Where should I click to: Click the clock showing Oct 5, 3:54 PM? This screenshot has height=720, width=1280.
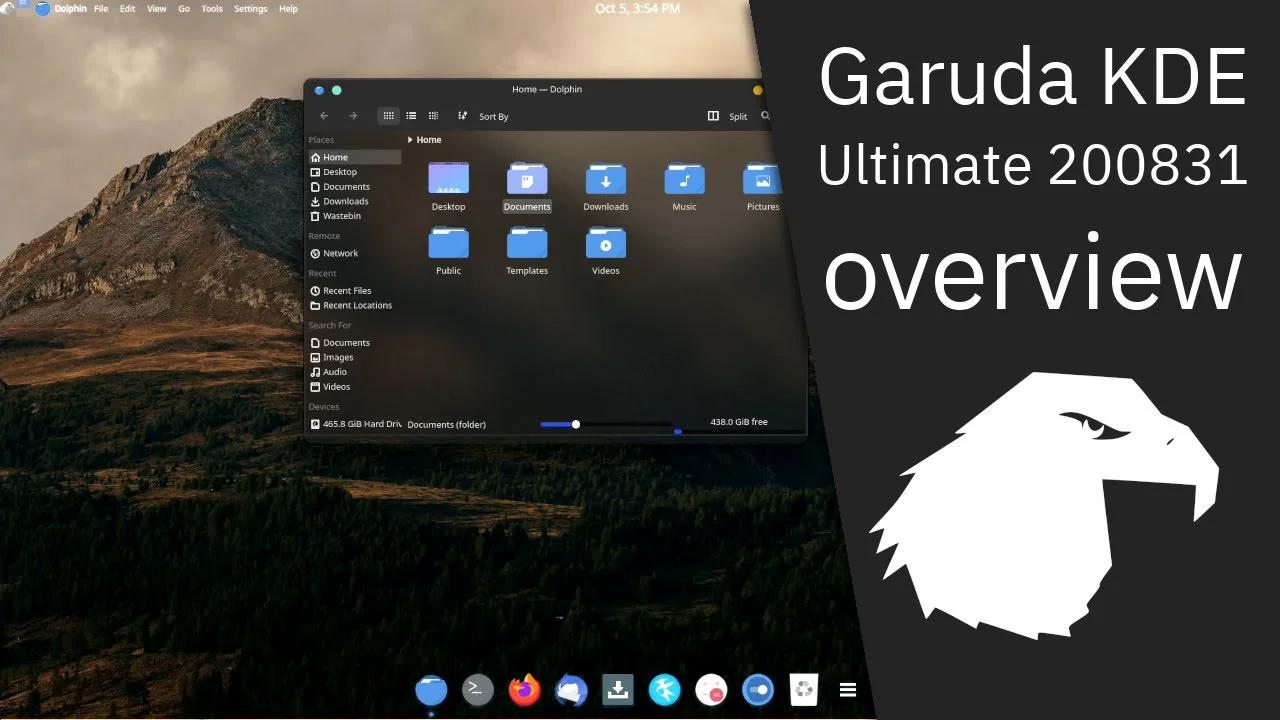[x=637, y=8]
